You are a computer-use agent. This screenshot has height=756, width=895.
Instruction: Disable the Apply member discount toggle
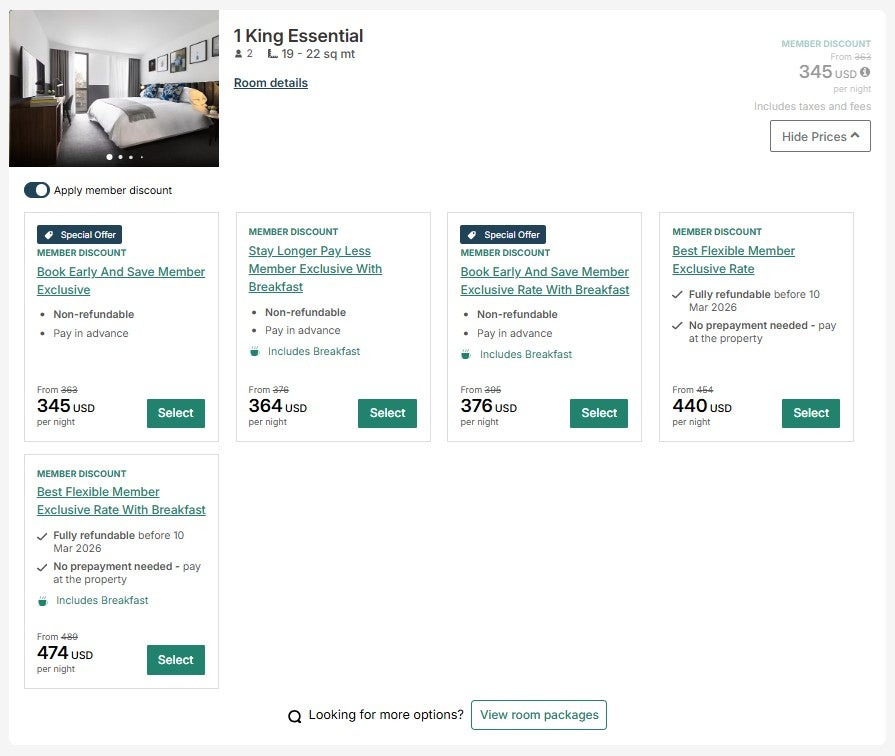(x=37, y=190)
